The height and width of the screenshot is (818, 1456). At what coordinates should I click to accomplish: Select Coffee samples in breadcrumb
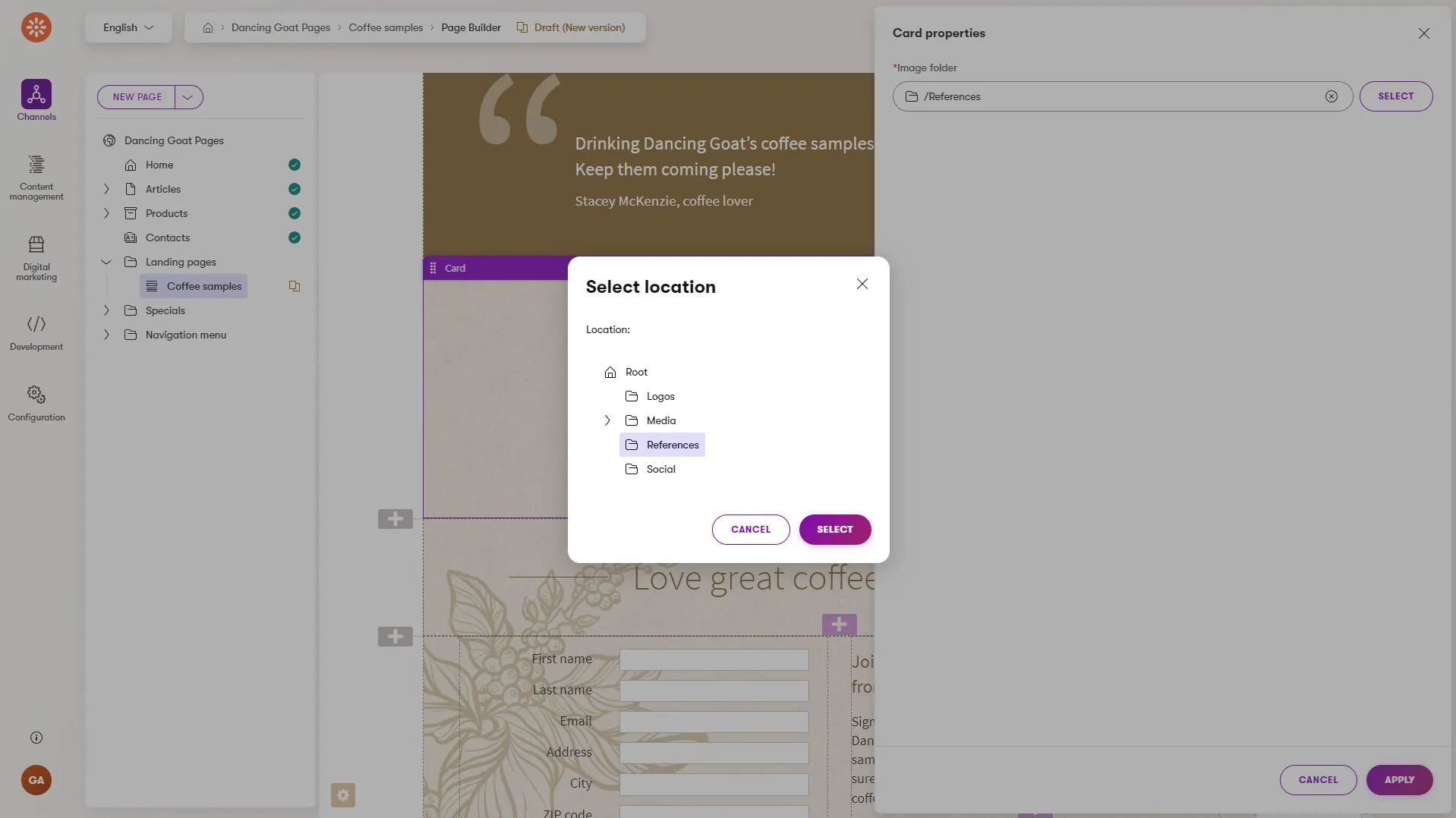tap(386, 27)
